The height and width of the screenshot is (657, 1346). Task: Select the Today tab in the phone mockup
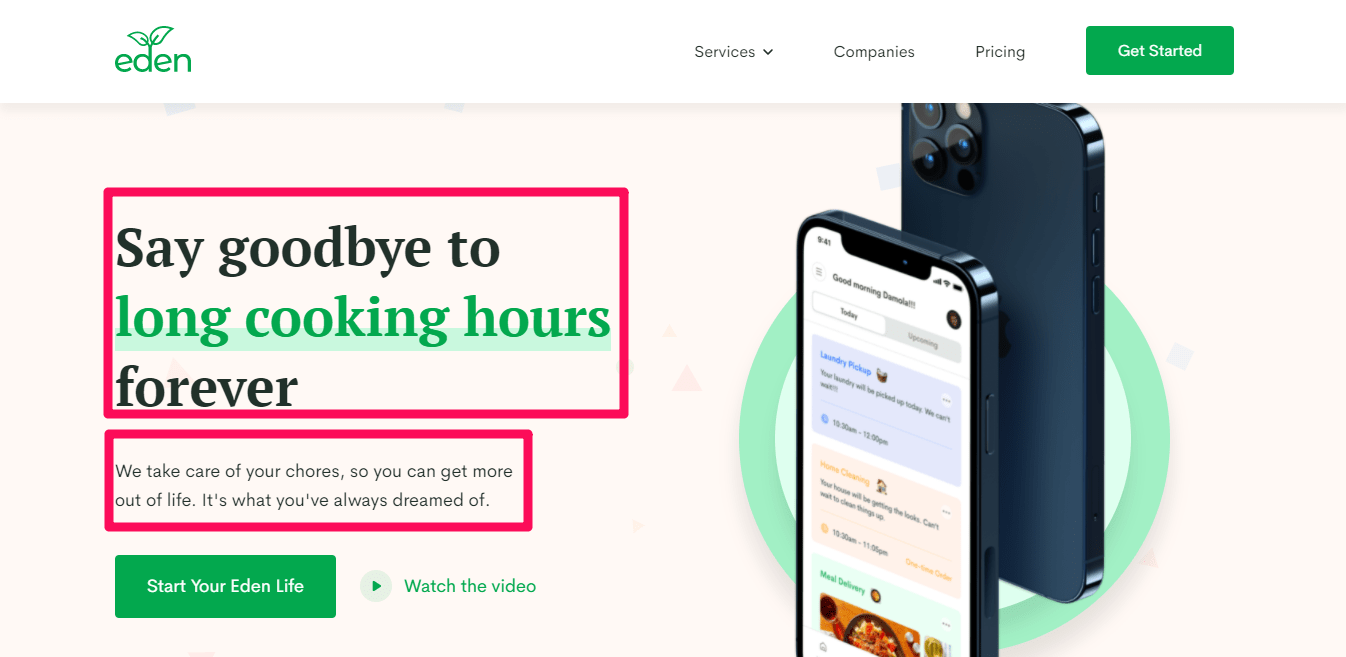point(850,313)
